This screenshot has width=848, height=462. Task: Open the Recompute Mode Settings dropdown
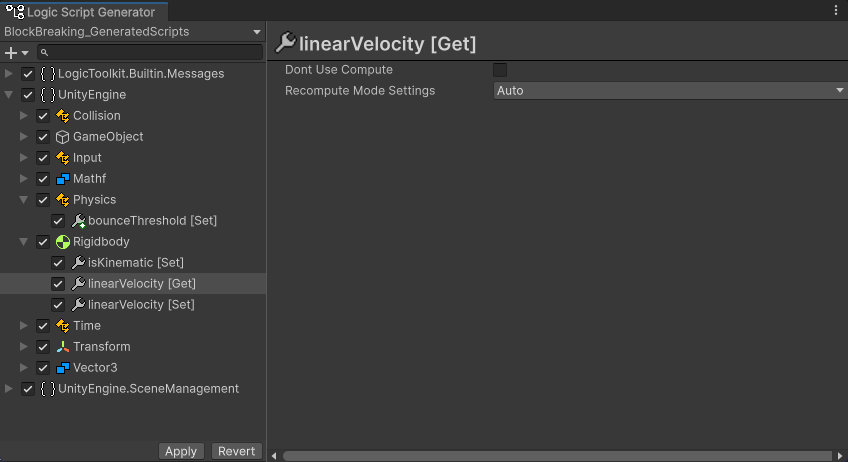(x=670, y=91)
